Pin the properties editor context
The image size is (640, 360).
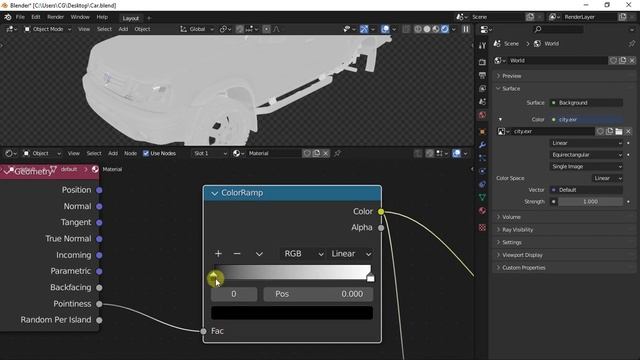632,44
